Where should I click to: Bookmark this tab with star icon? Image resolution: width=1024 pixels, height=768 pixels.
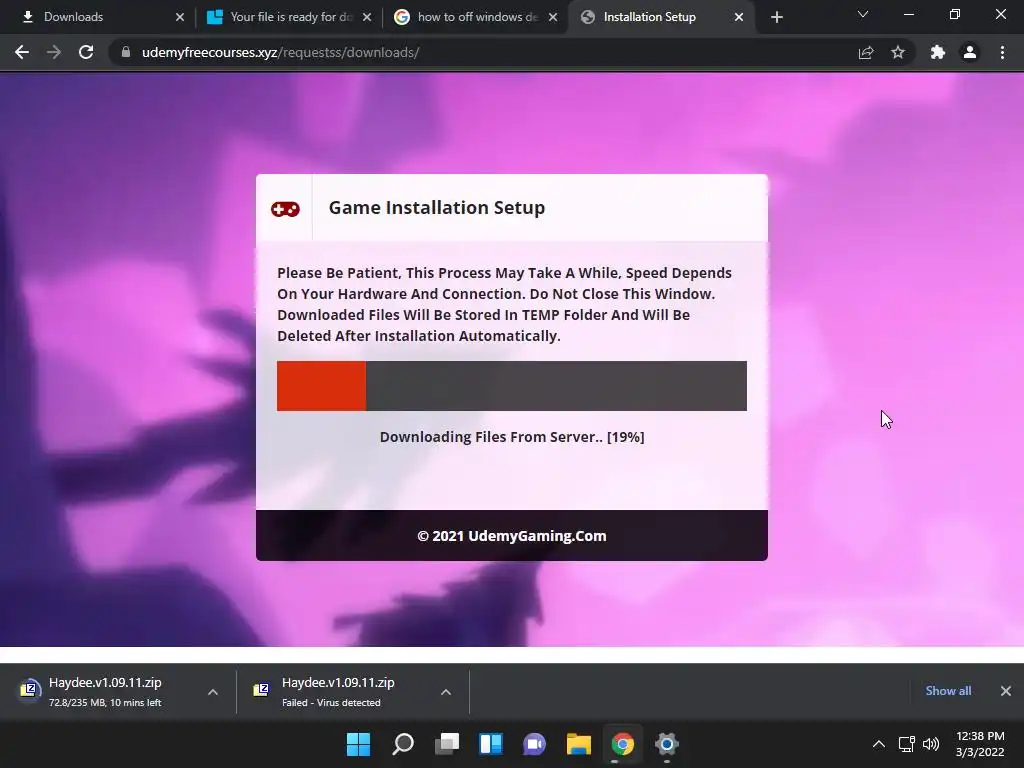898,52
